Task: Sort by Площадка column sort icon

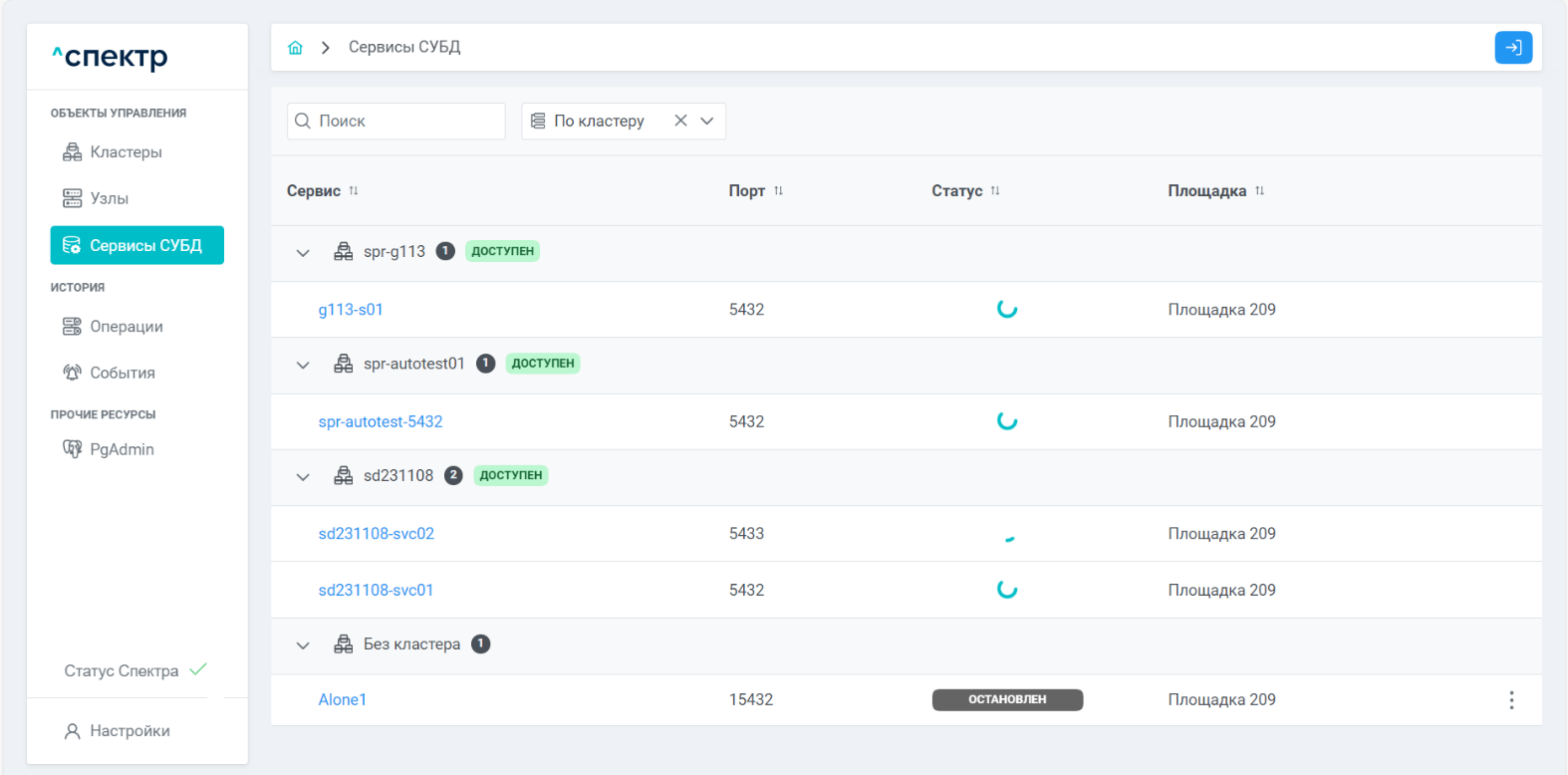Action: pos(1259,190)
